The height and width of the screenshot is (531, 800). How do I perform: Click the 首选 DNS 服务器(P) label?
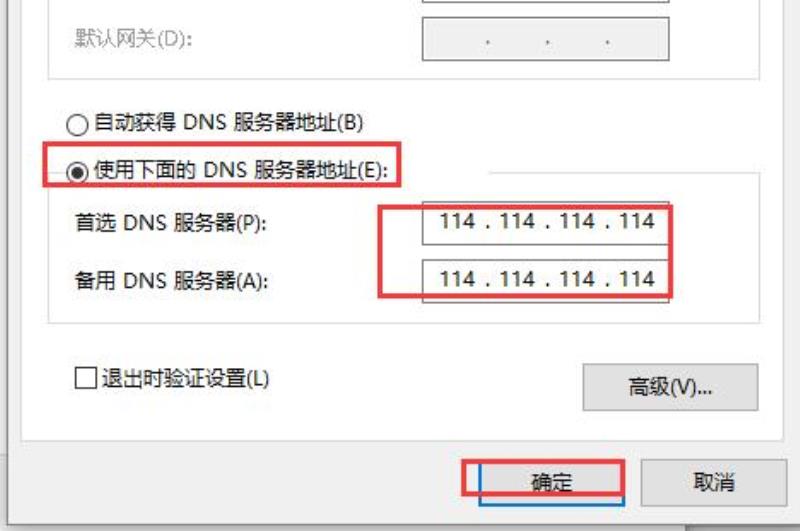[x=171, y=222]
